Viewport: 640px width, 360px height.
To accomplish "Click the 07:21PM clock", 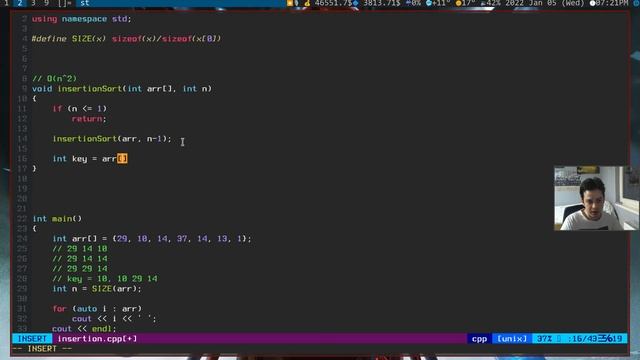I will [x=609, y=3].
